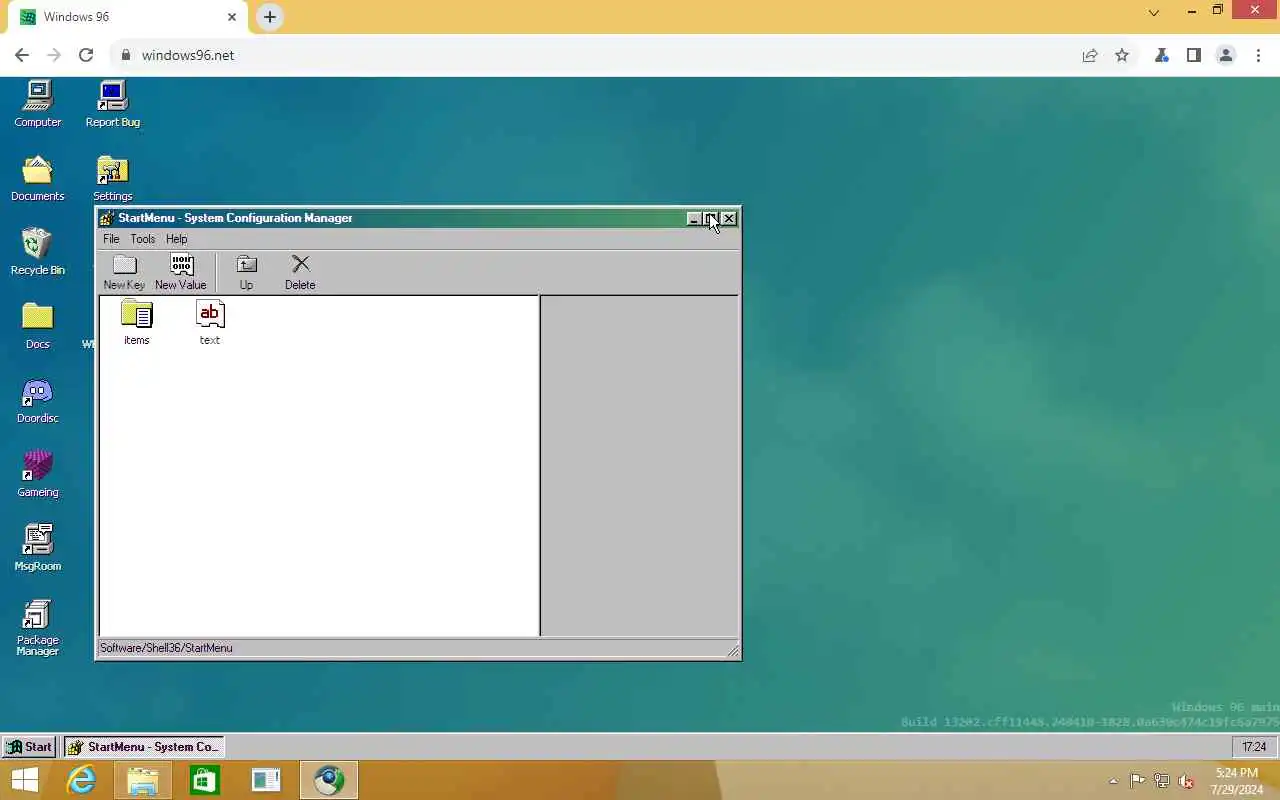Open the Help menu

tap(177, 239)
